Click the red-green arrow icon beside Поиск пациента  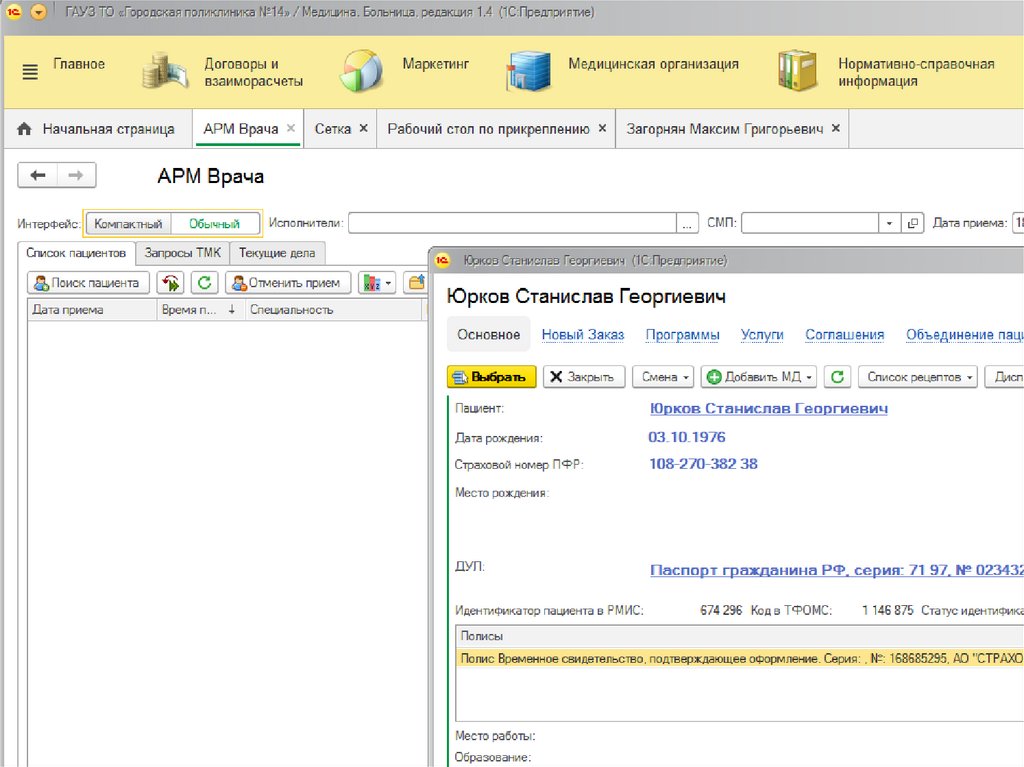(171, 283)
